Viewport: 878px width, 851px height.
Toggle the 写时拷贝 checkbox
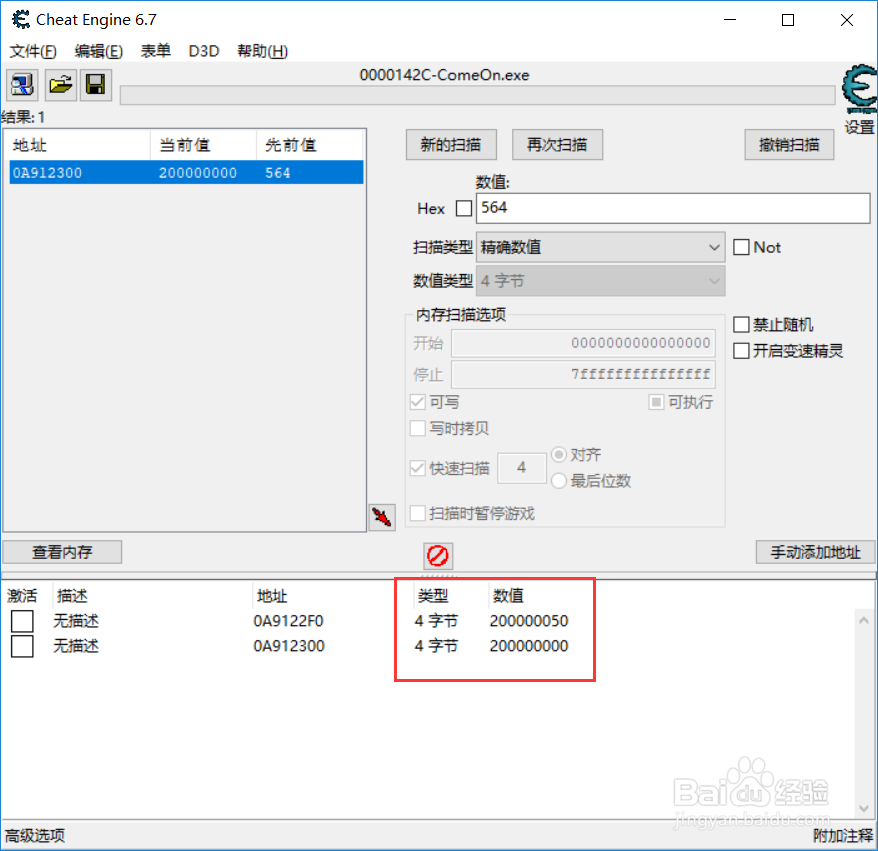pyautogui.click(x=418, y=428)
